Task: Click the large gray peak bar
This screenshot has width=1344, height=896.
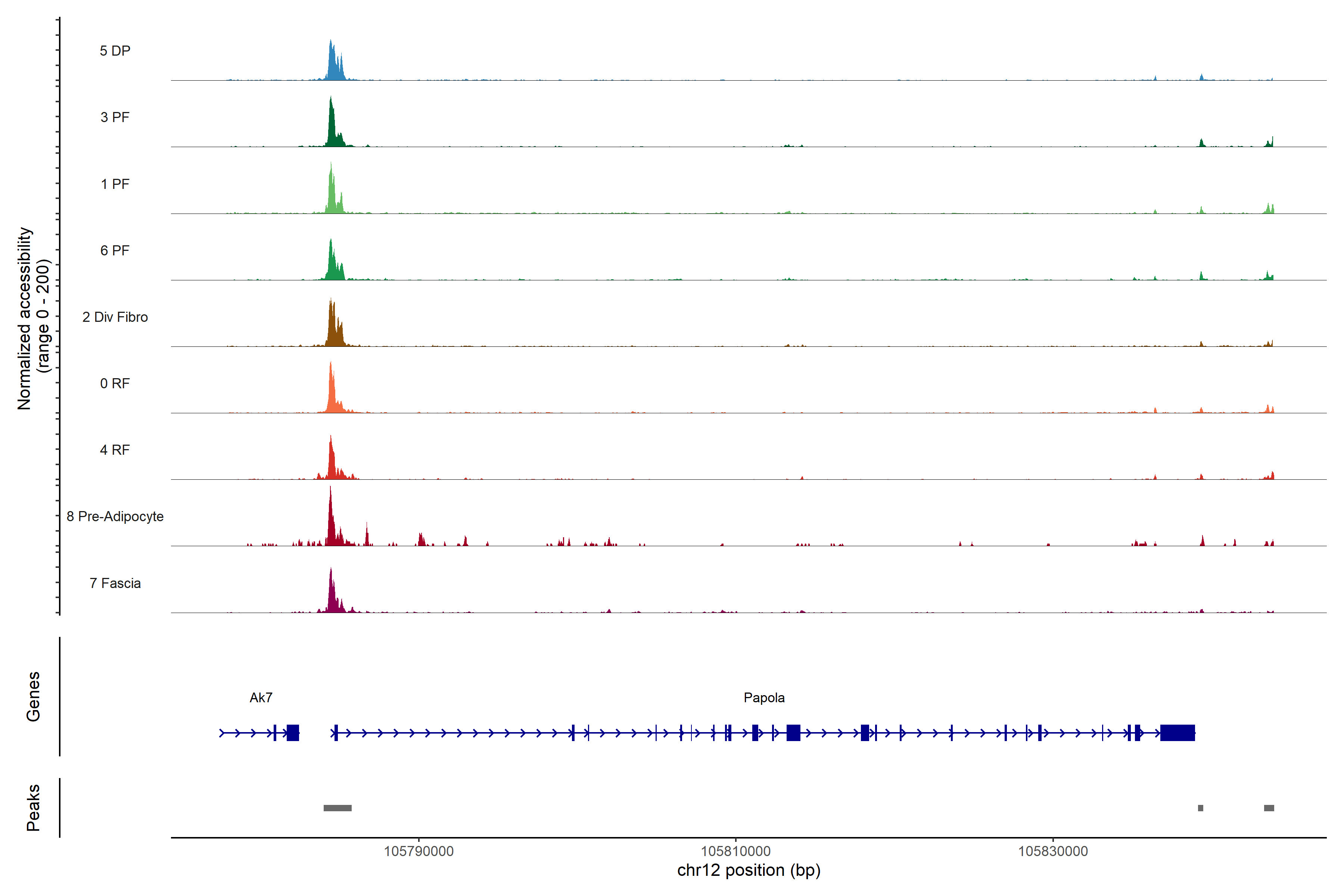Action: (x=337, y=808)
